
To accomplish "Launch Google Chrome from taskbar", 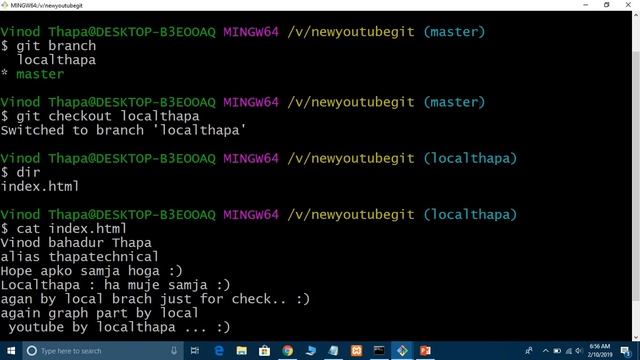I will click(x=287, y=351).
